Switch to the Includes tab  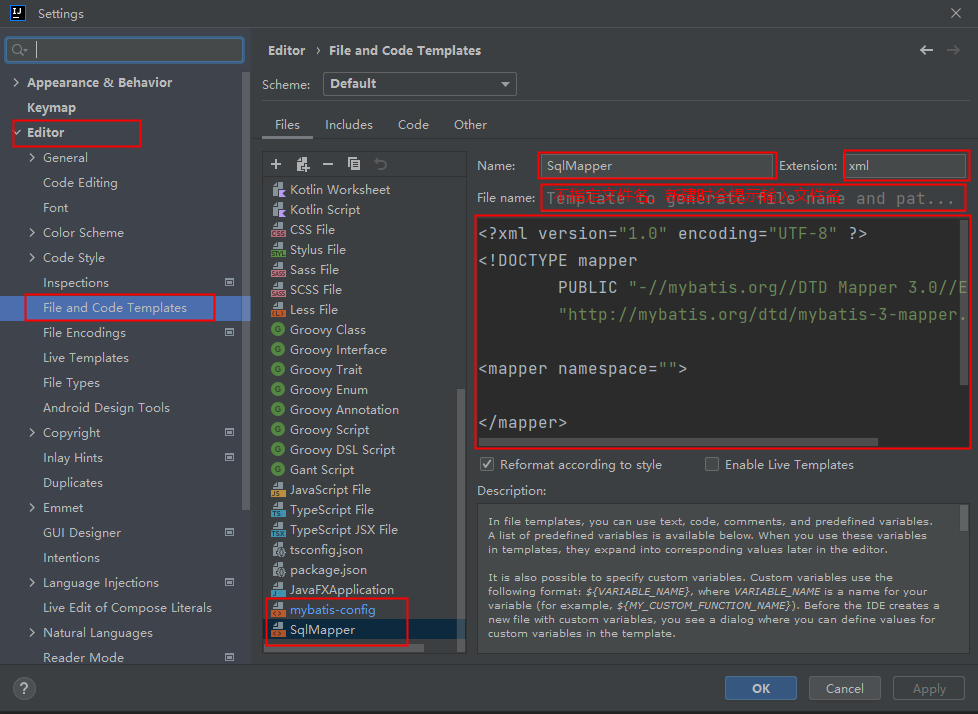point(349,125)
